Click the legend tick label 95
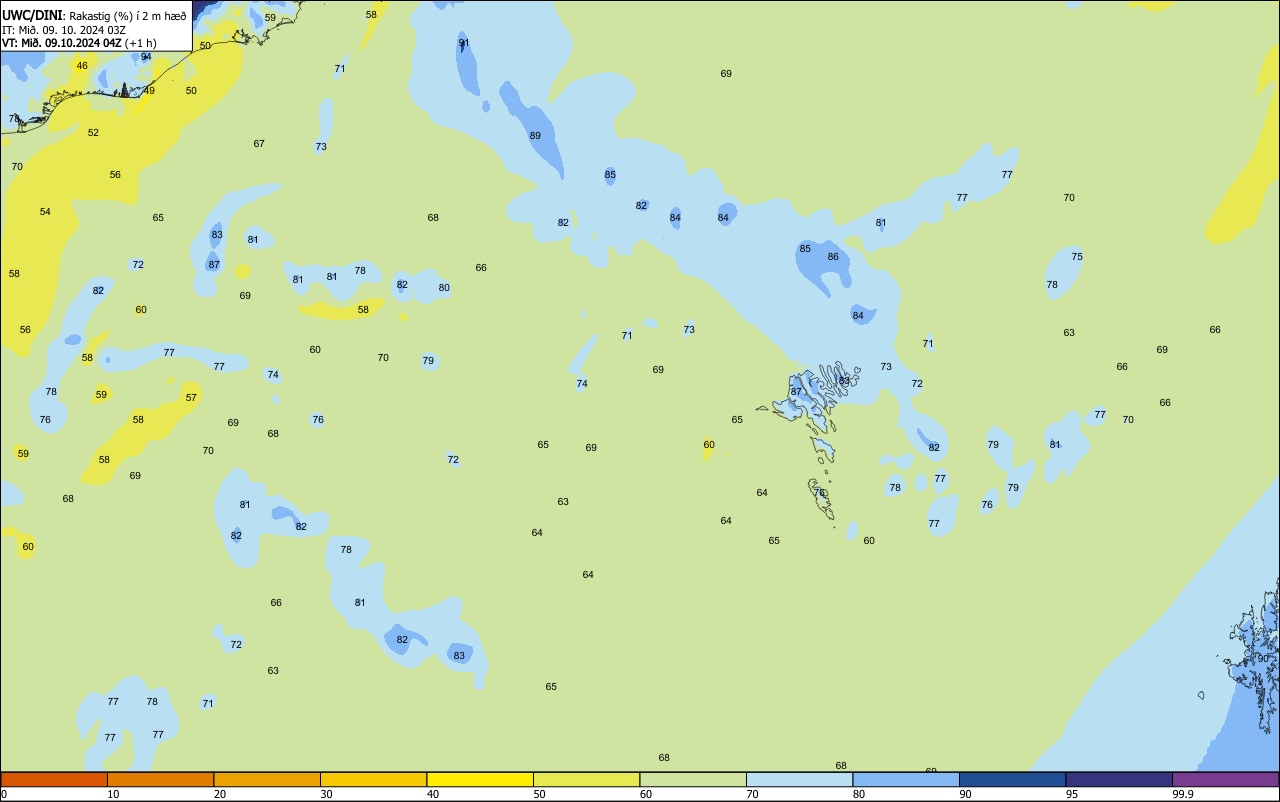Viewport: 1280px width, 802px height. (1072, 794)
